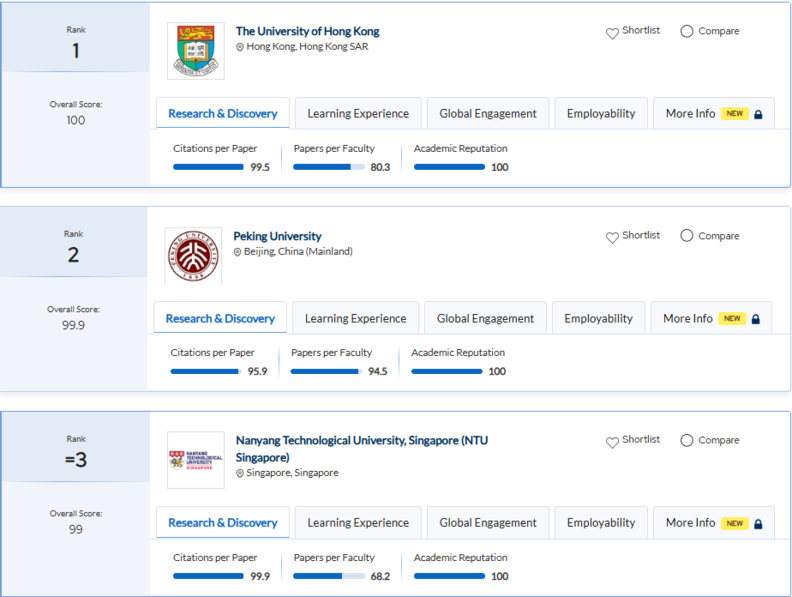792x597 pixels.
Task: Click the Rank 2 badge panel
Action: [x=73, y=243]
